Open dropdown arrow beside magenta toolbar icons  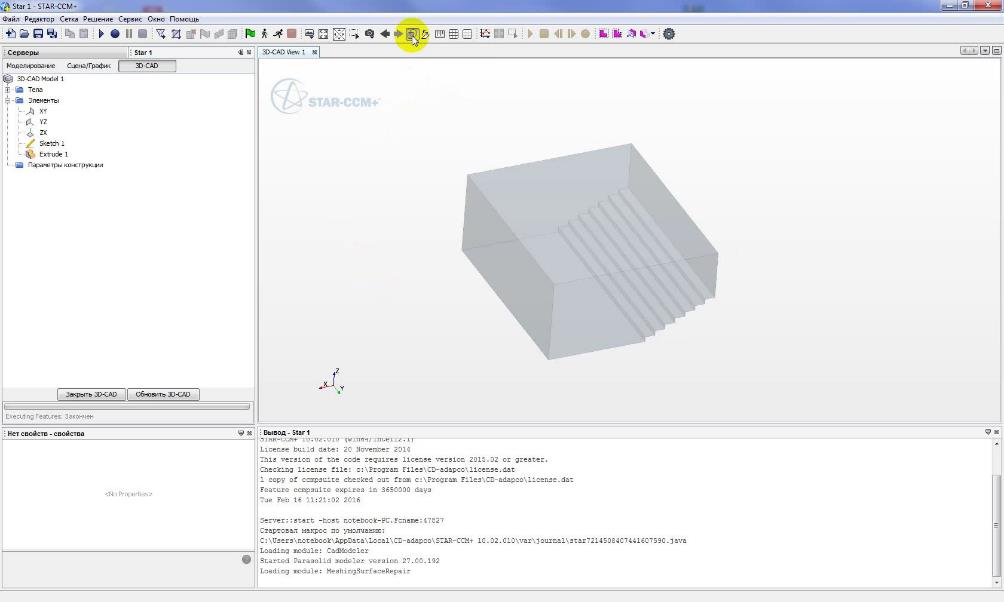coord(654,34)
